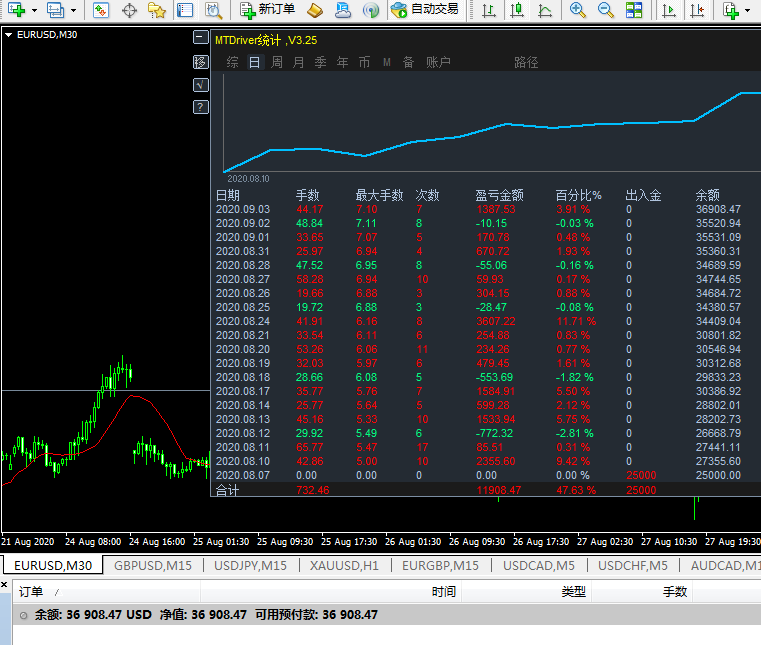
Task: Click the 2020.09.03 date row
Action: pyautogui.click(x=488, y=209)
